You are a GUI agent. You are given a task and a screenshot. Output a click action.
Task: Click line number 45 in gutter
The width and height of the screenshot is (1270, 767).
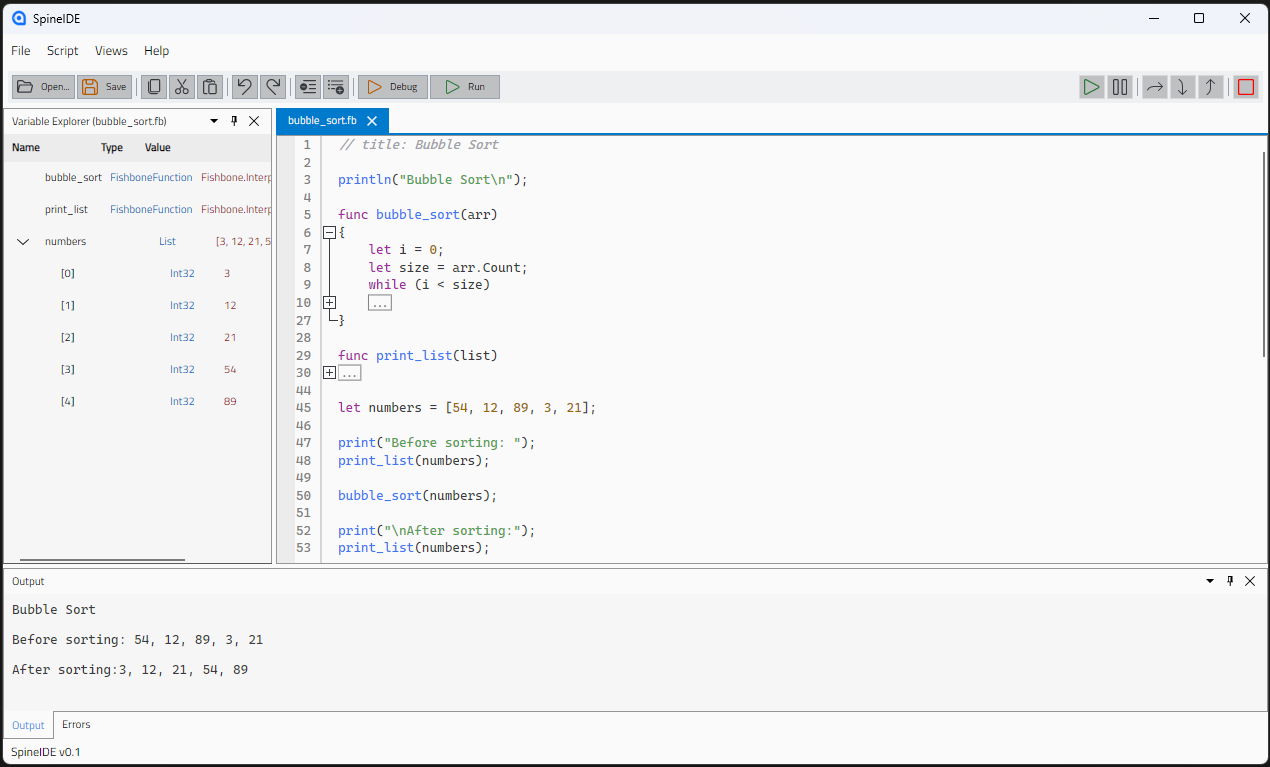[304, 407]
